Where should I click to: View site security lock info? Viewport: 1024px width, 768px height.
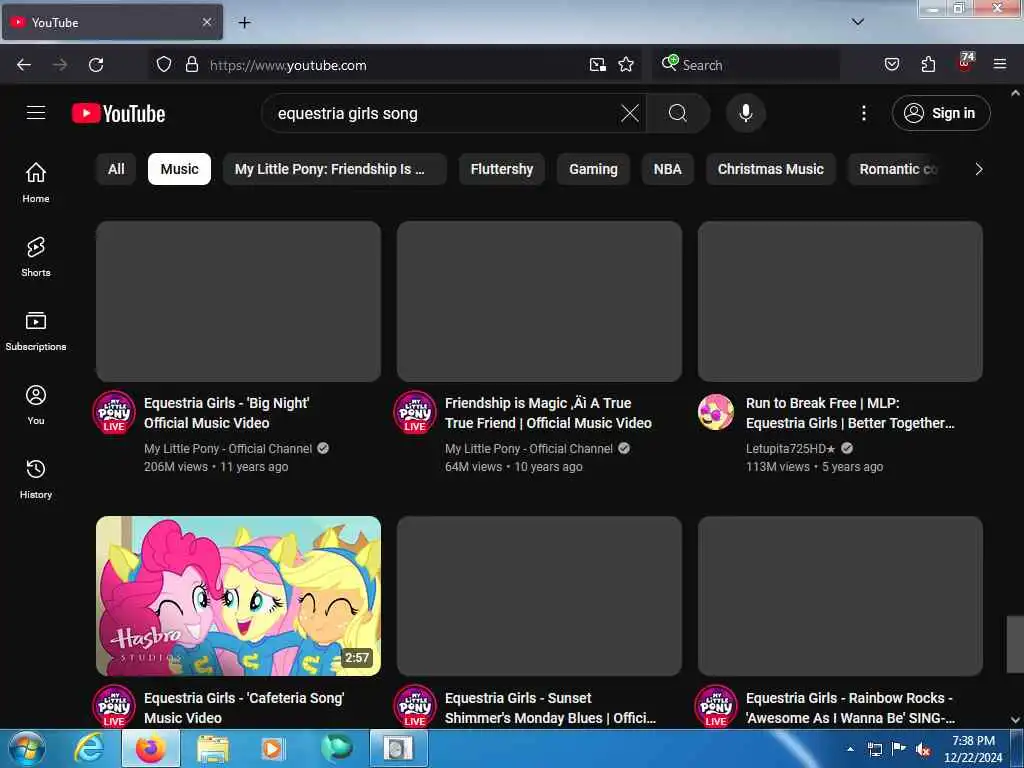(x=191, y=65)
